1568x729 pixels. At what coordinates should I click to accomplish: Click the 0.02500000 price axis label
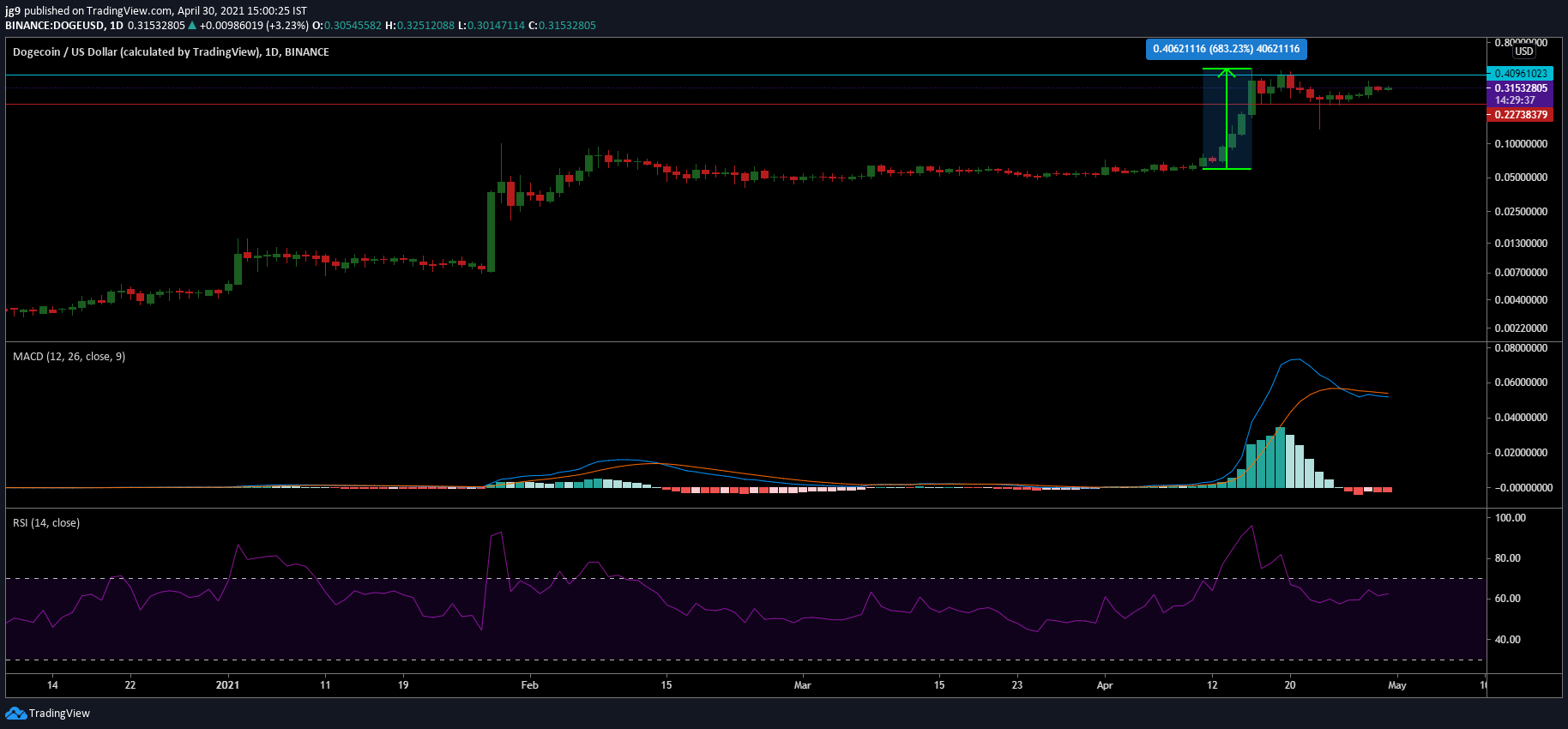(x=1521, y=212)
